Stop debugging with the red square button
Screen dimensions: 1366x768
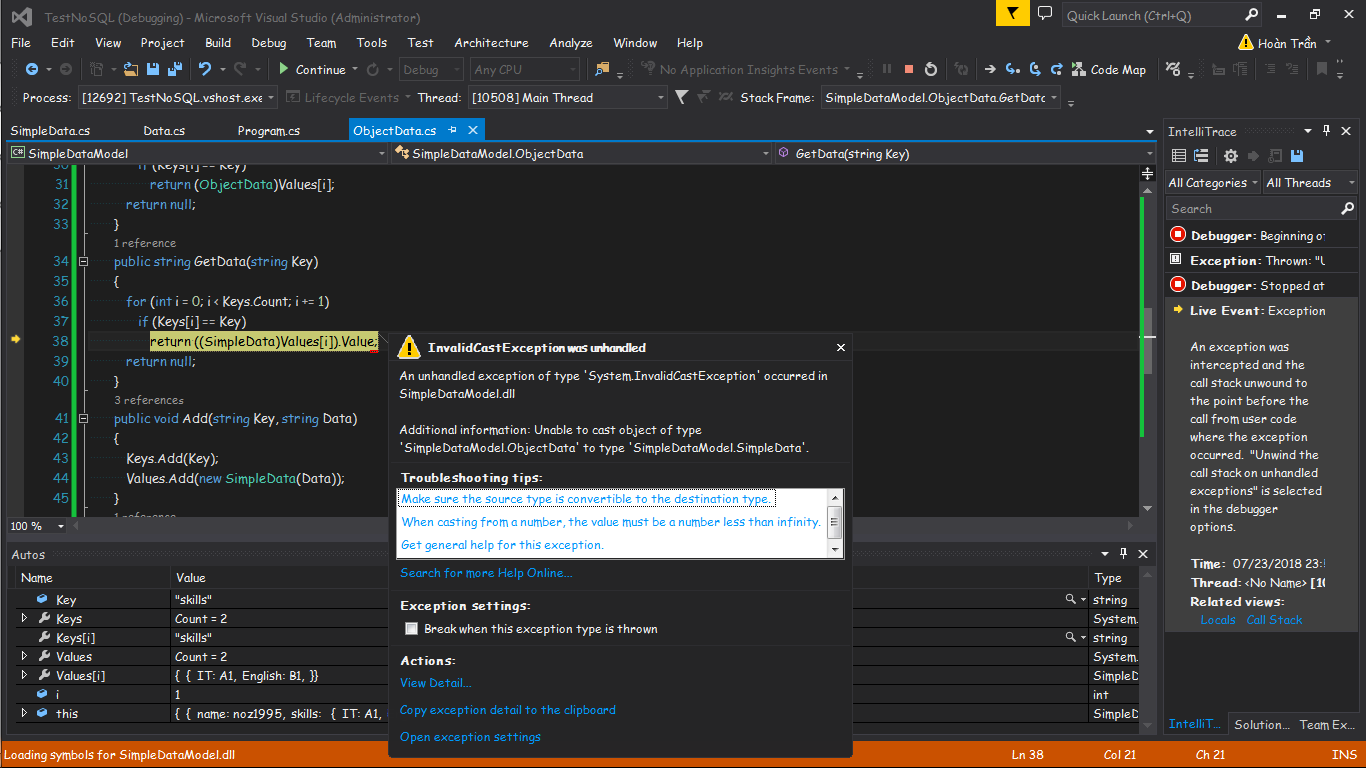pyautogui.click(x=909, y=70)
